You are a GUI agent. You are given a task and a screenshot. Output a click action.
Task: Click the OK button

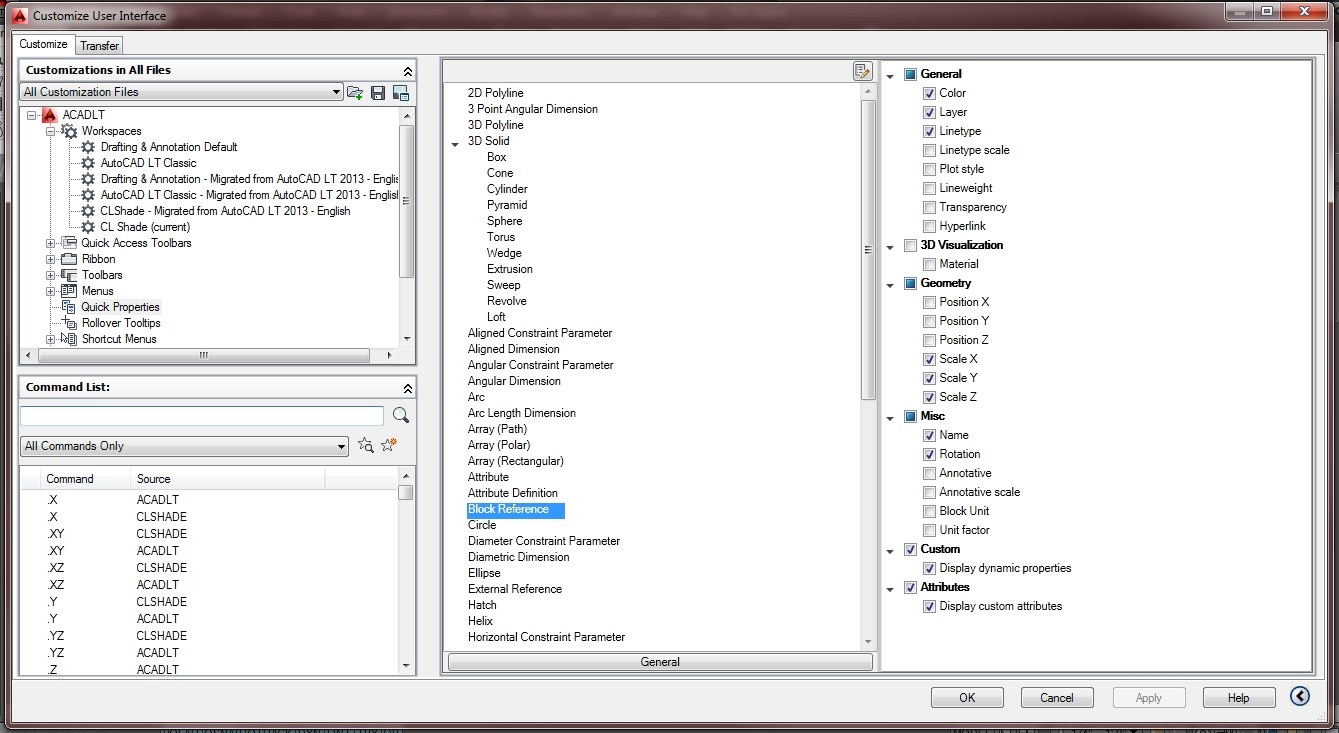(x=967, y=698)
